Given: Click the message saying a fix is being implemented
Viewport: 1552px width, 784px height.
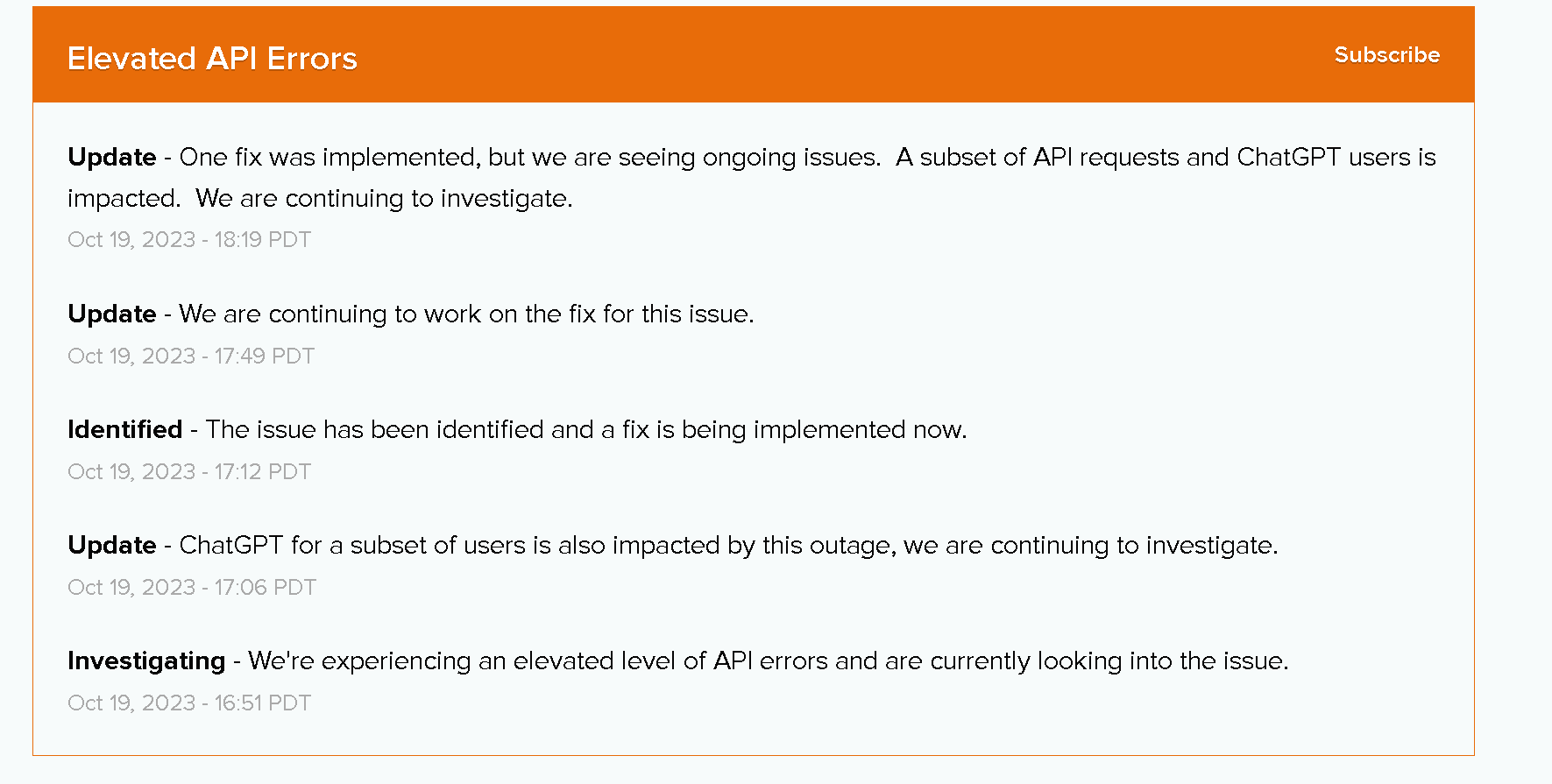Looking at the screenshot, I should tap(585, 429).
